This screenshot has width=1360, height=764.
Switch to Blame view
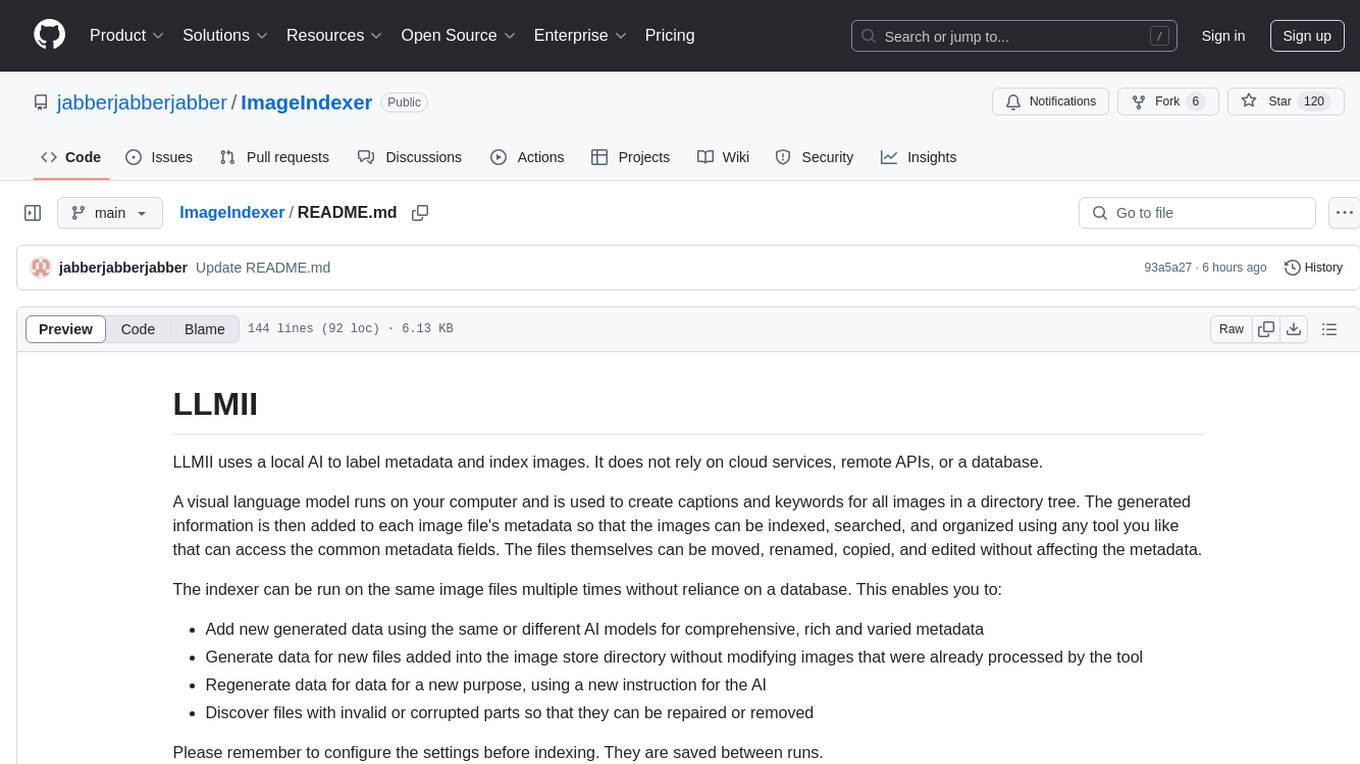[204, 329]
